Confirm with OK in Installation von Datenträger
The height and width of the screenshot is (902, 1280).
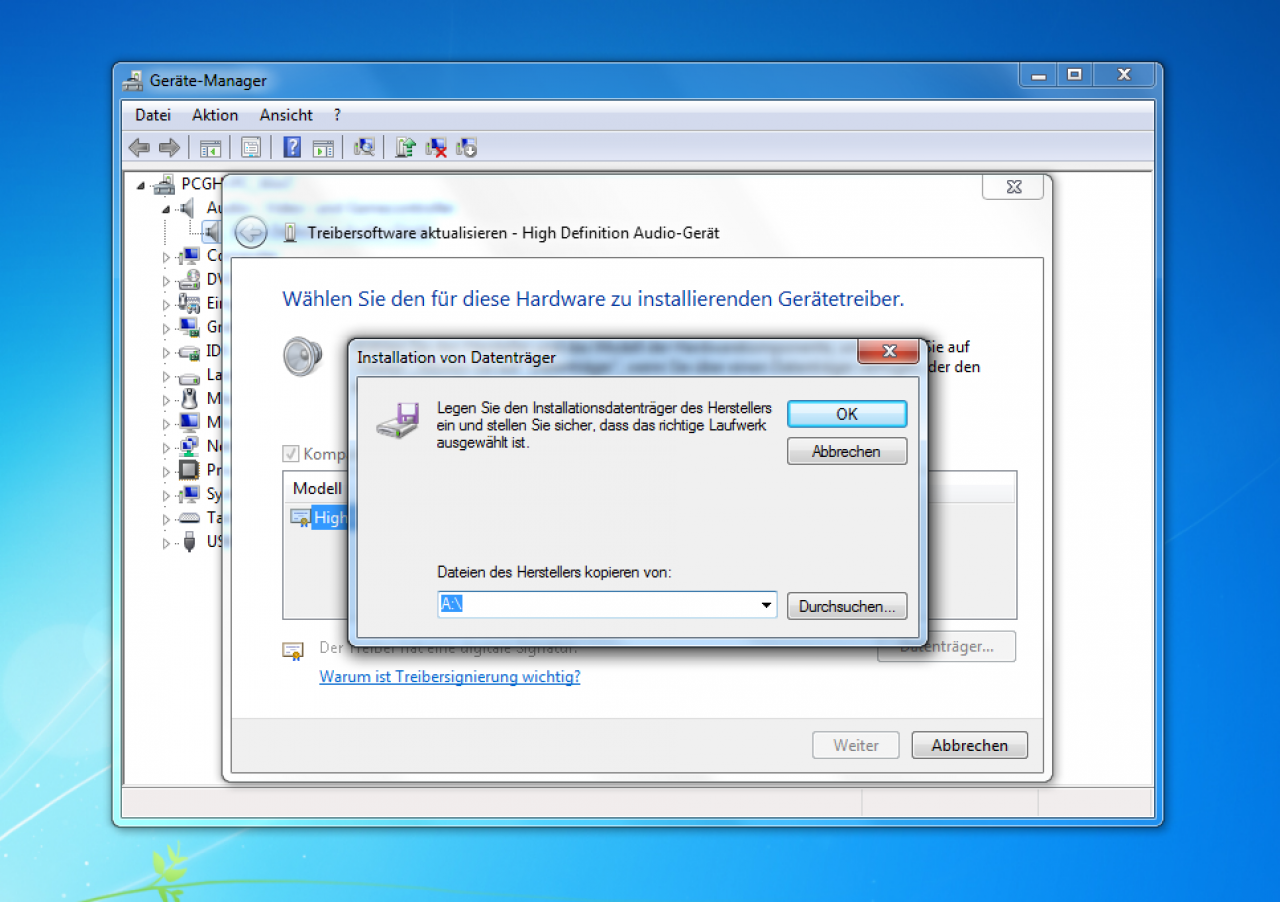click(847, 414)
